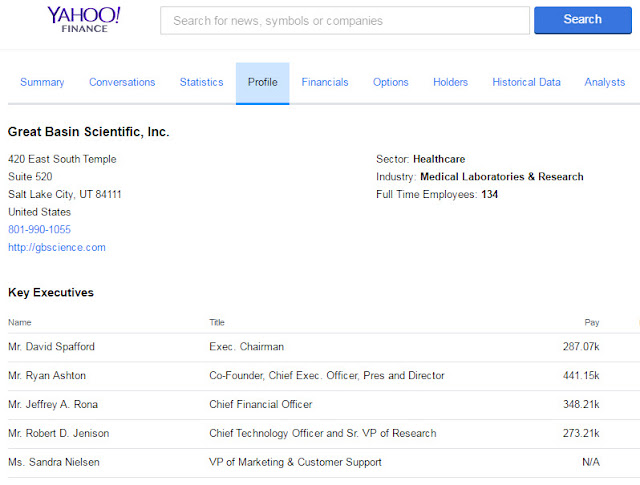Open the Summary tab
The image size is (640, 485).
[x=42, y=82]
